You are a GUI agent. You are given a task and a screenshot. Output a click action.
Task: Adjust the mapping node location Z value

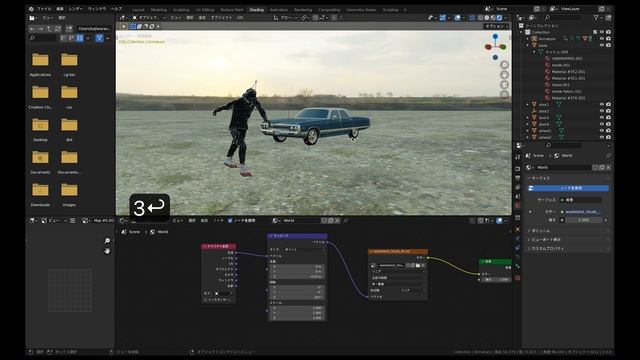(x=298, y=277)
